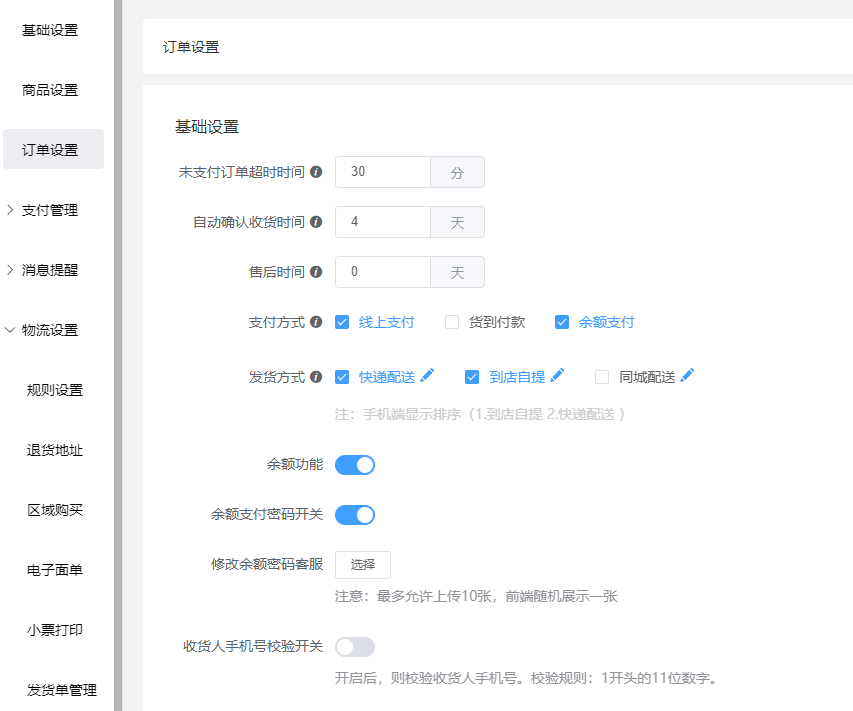Viewport: 853px width, 711px height.
Task: Uncheck the 线上支付 checkbox
Action: click(x=342, y=323)
